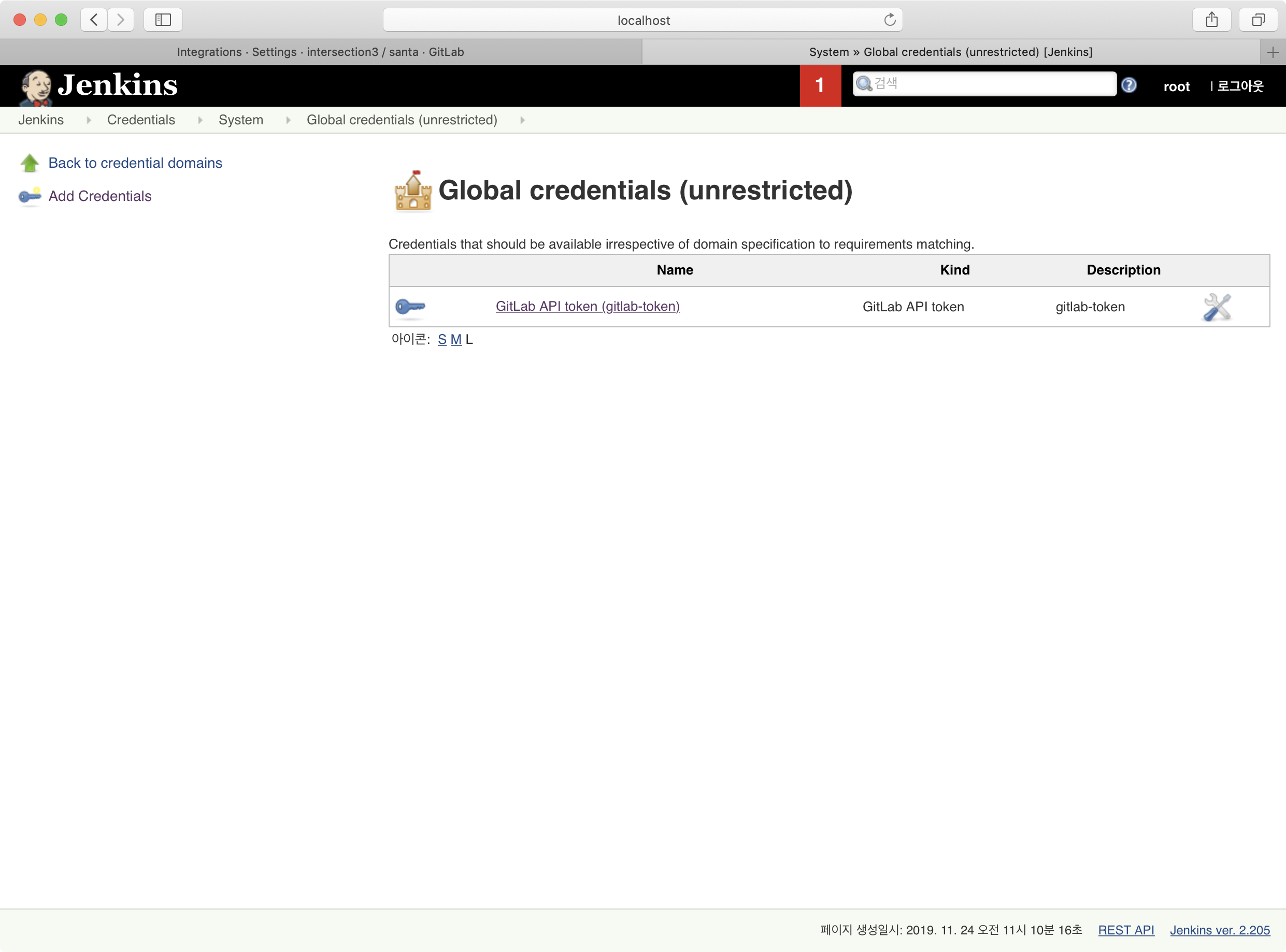1286x952 pixels.
Task: Go forward with Safari forward arrow
Action: (121, 20)
